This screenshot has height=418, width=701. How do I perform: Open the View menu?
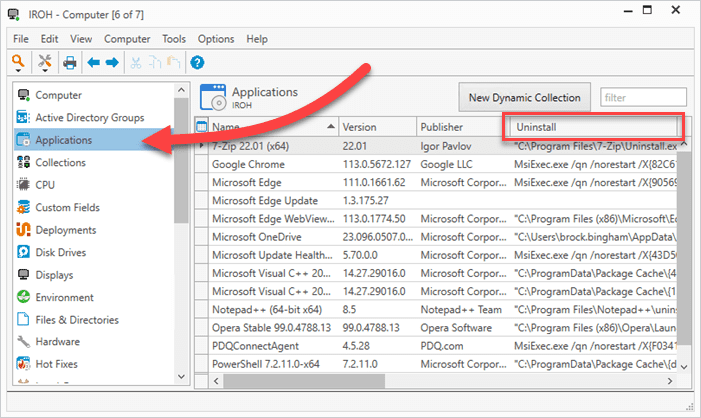(81, 39)
